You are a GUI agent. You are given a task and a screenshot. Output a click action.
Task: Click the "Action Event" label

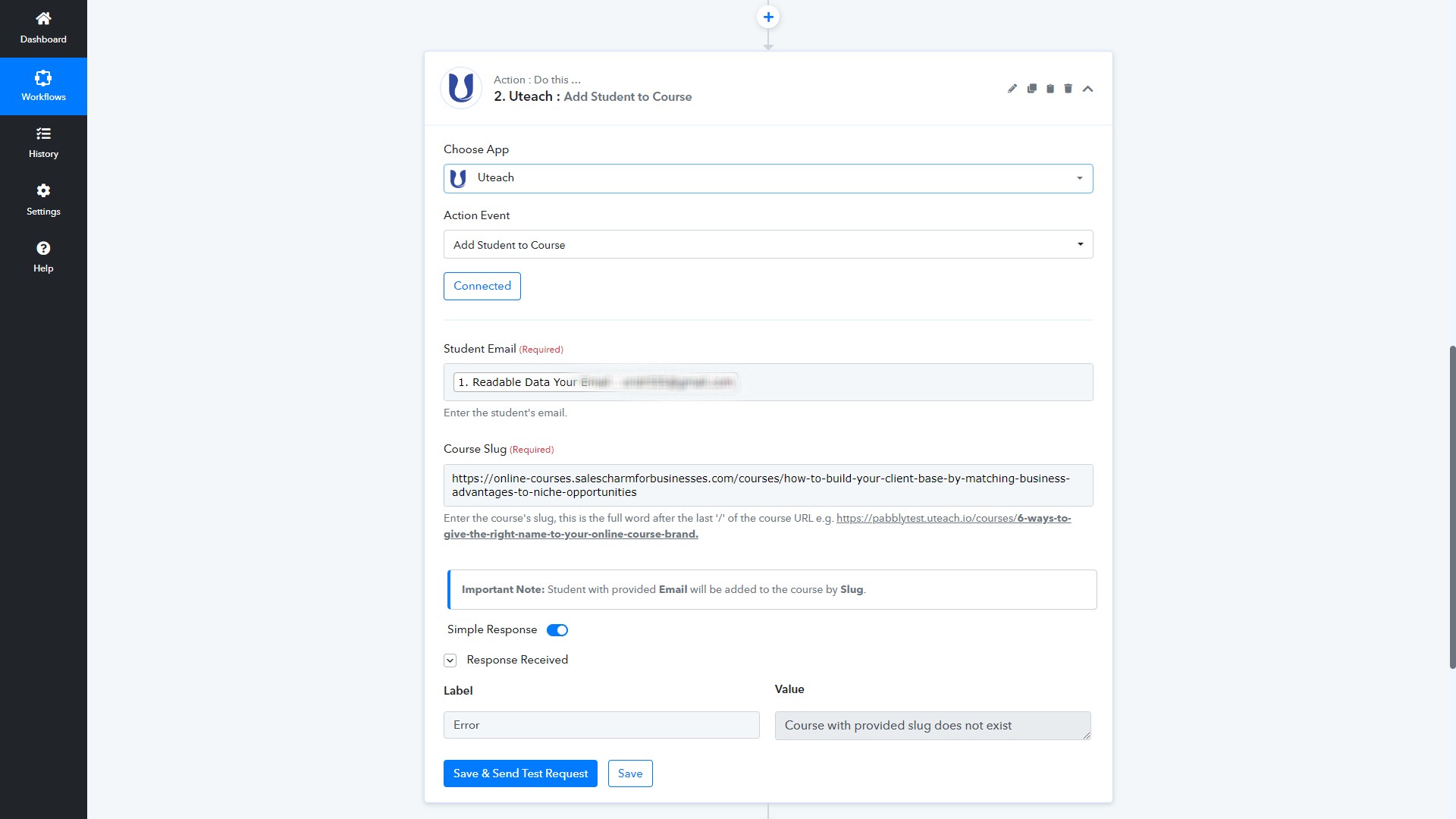tap(476, 215)
